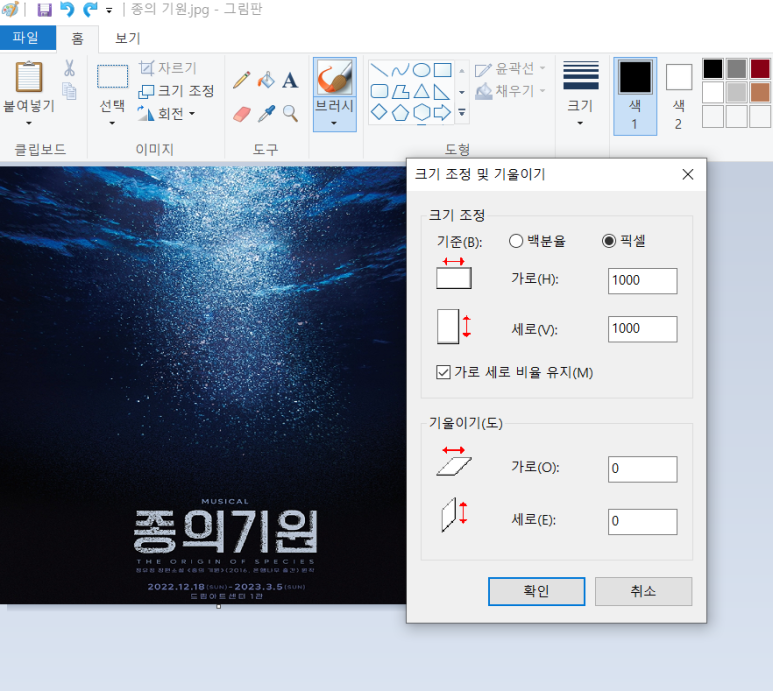Viewport: 773px width, 691px height.
Task: Open the quick access toolbar customize arrow
Action: 109,10
